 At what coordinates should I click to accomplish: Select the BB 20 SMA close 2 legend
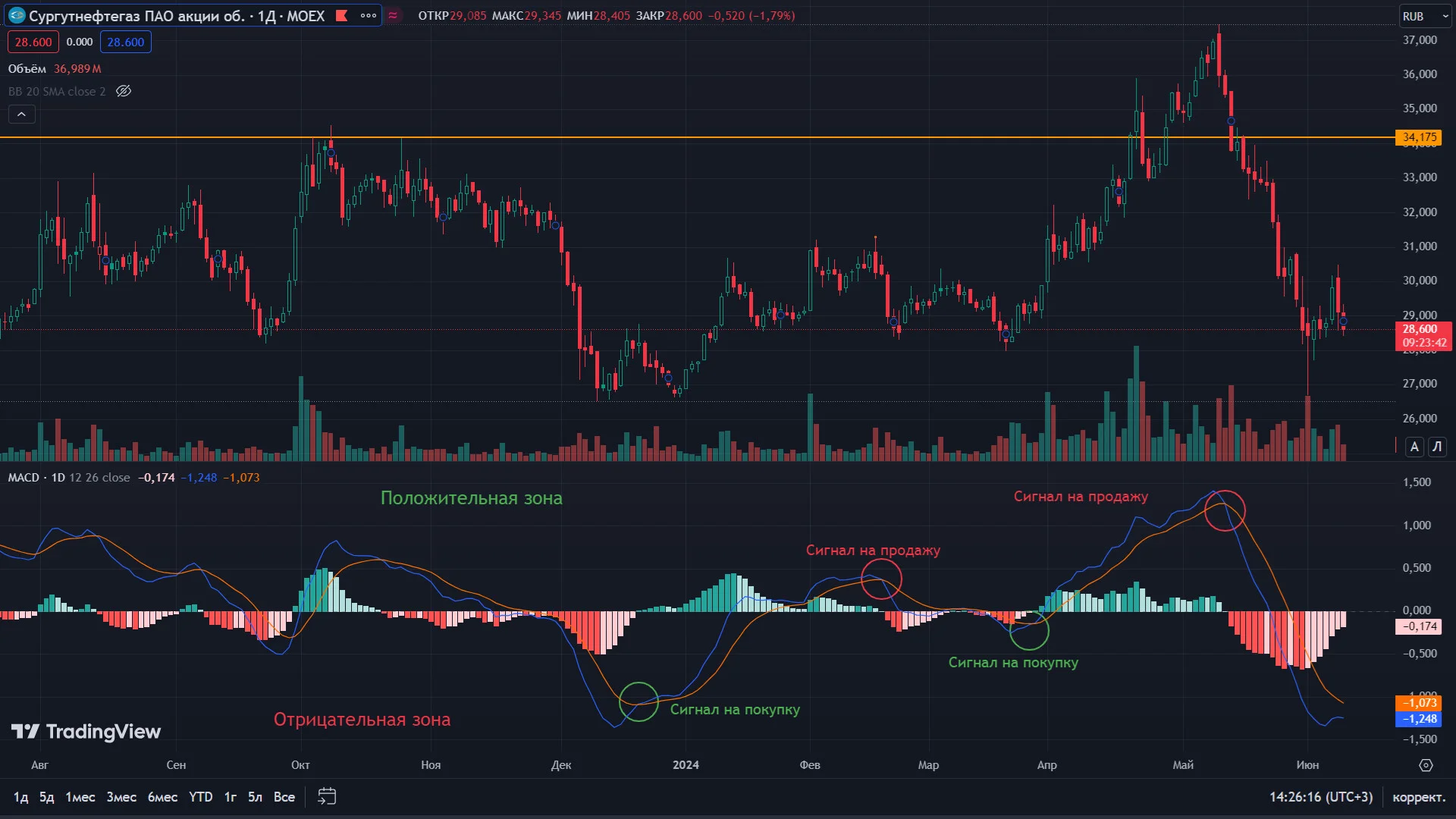point(57,92)
